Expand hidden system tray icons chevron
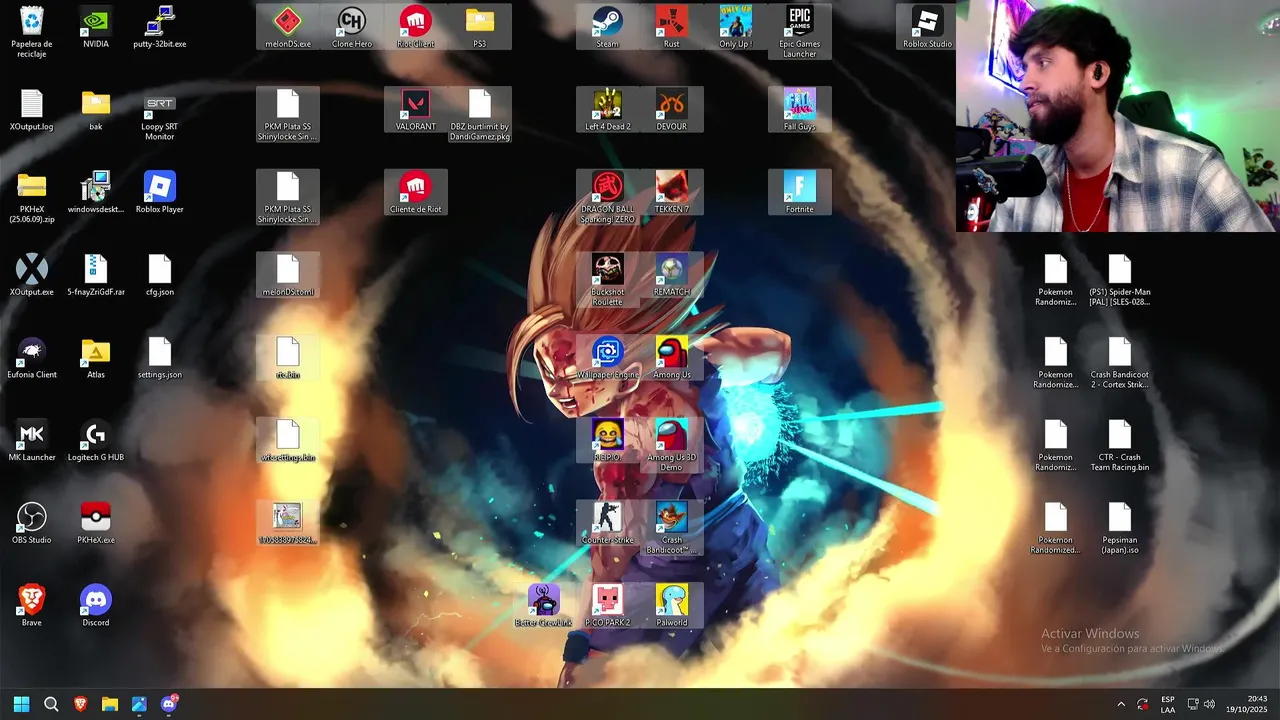1280x720 pixels. [x=1121, y=704]
